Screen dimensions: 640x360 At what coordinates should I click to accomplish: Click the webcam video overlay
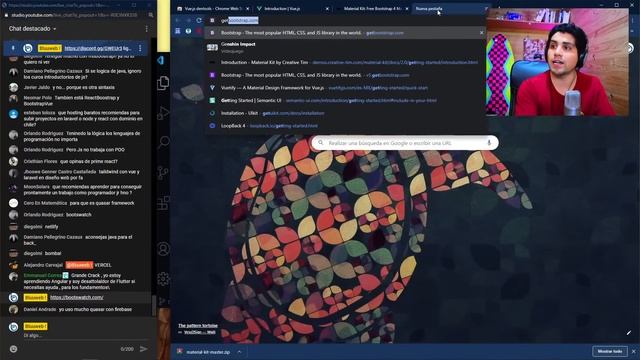click(558, 62)
